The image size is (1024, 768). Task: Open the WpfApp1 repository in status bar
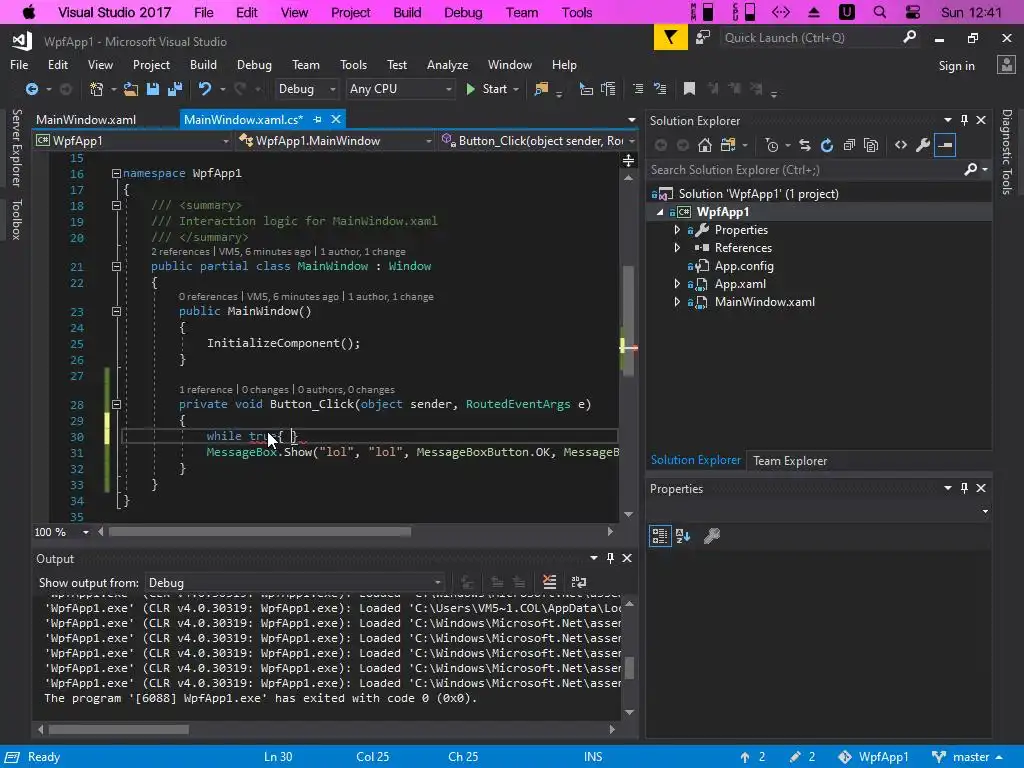[x=872, y=757]
